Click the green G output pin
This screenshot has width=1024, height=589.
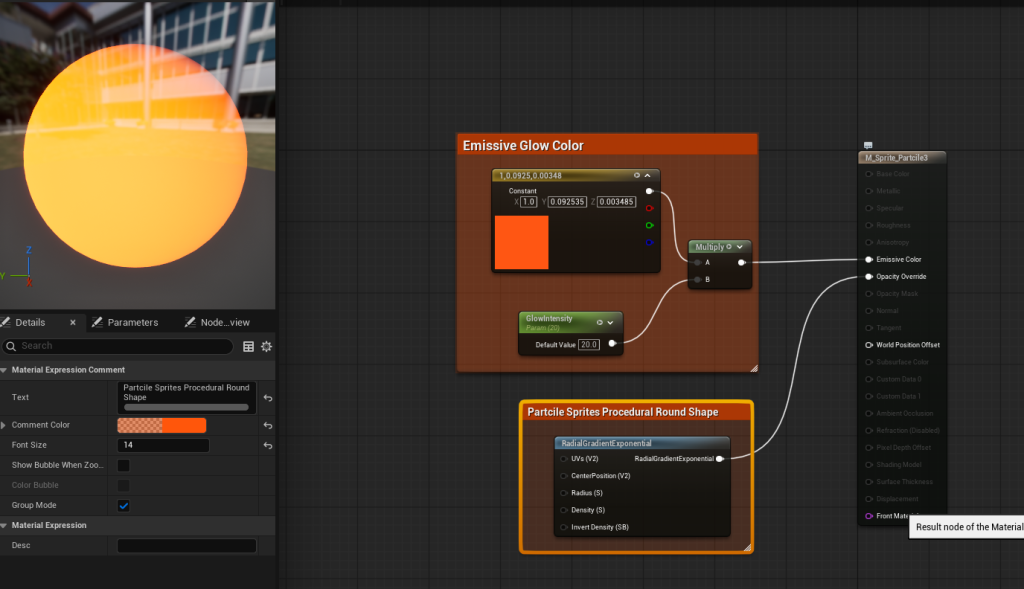649,225
